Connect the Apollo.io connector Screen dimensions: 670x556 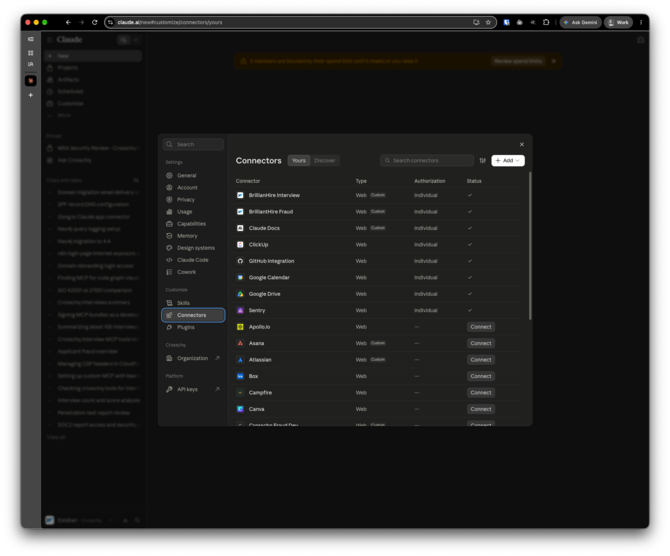click(x=481, y=327)
